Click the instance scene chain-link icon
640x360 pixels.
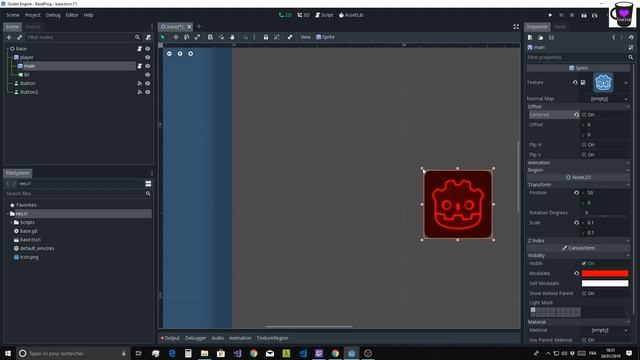(19, 37)
